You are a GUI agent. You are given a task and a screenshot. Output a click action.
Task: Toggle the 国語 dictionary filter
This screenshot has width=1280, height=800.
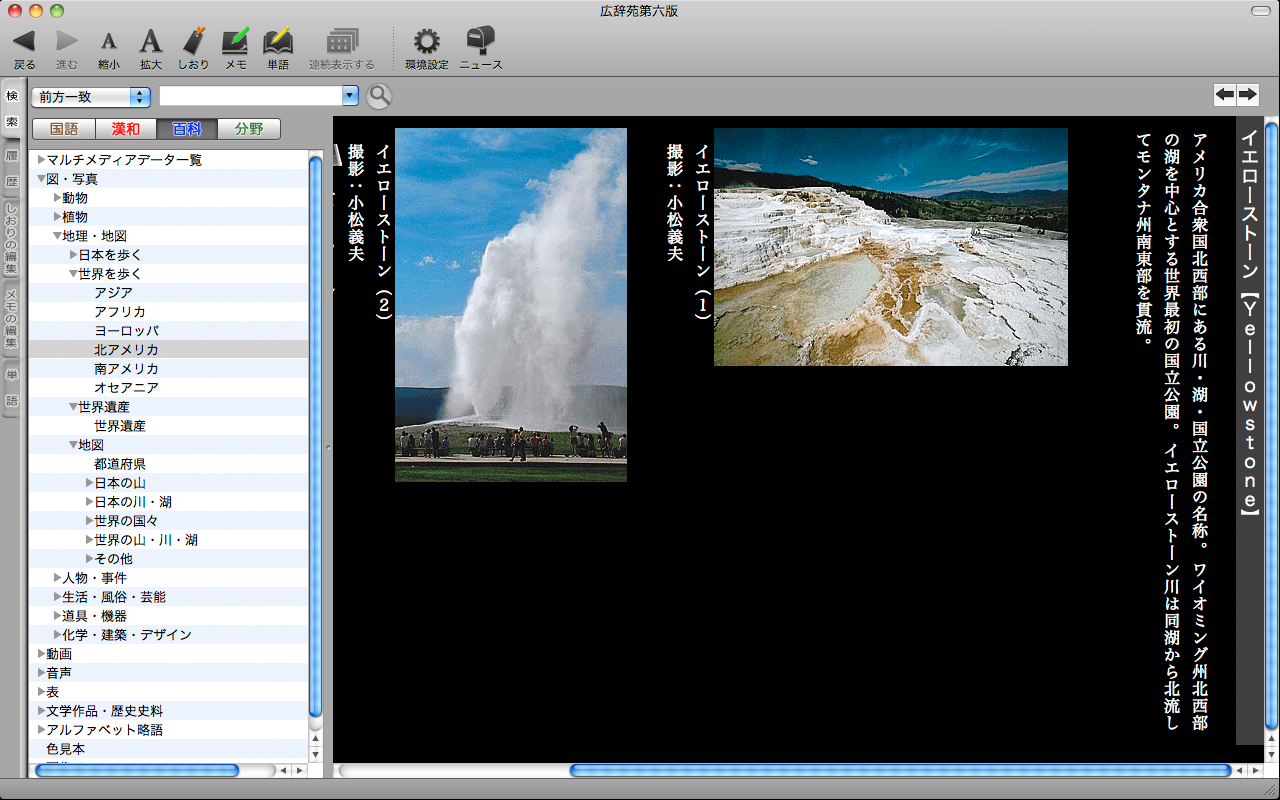(x=64, y=129)
